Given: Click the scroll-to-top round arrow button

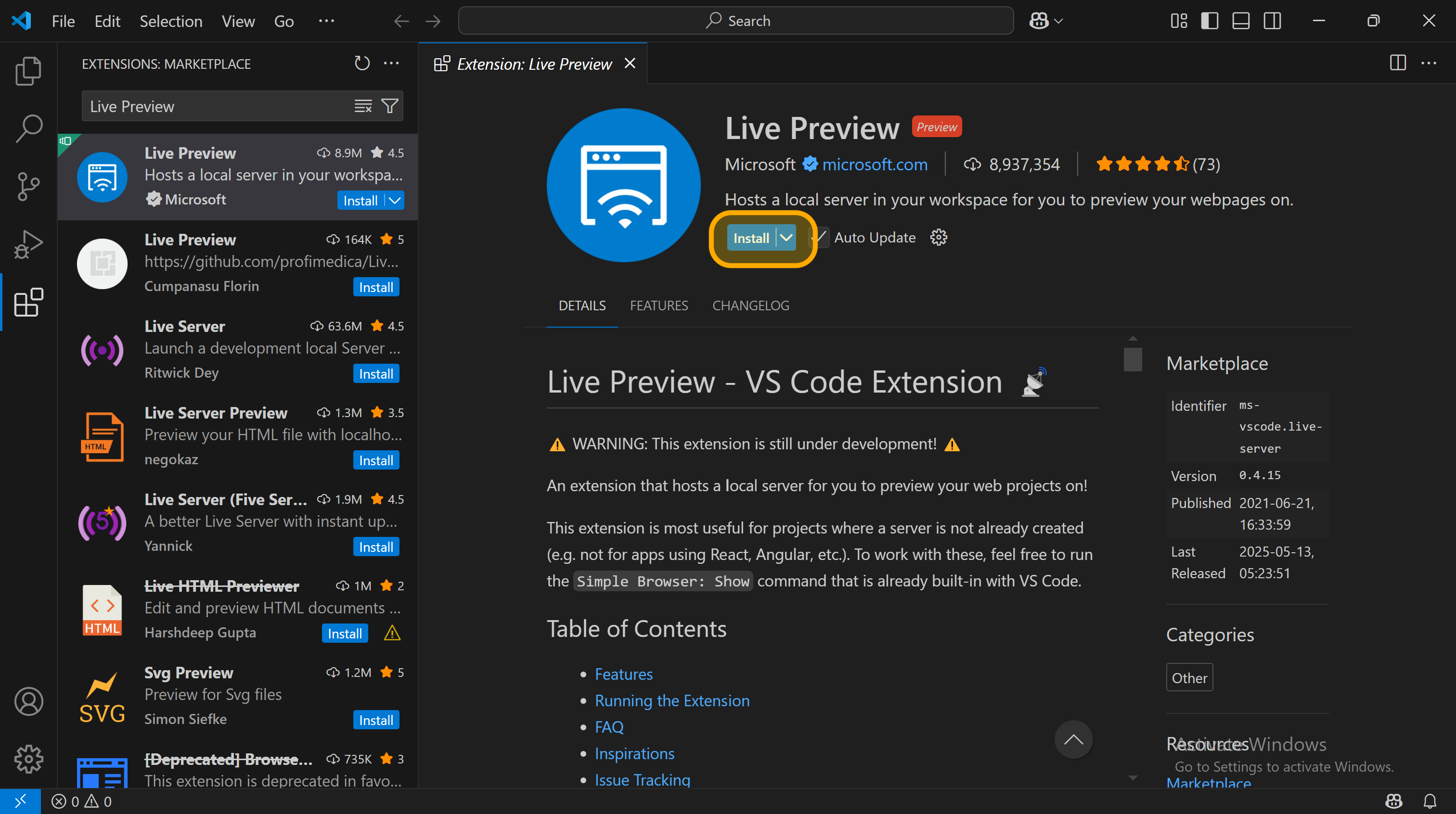Looking at the screenshot, I should point(1073,739).
